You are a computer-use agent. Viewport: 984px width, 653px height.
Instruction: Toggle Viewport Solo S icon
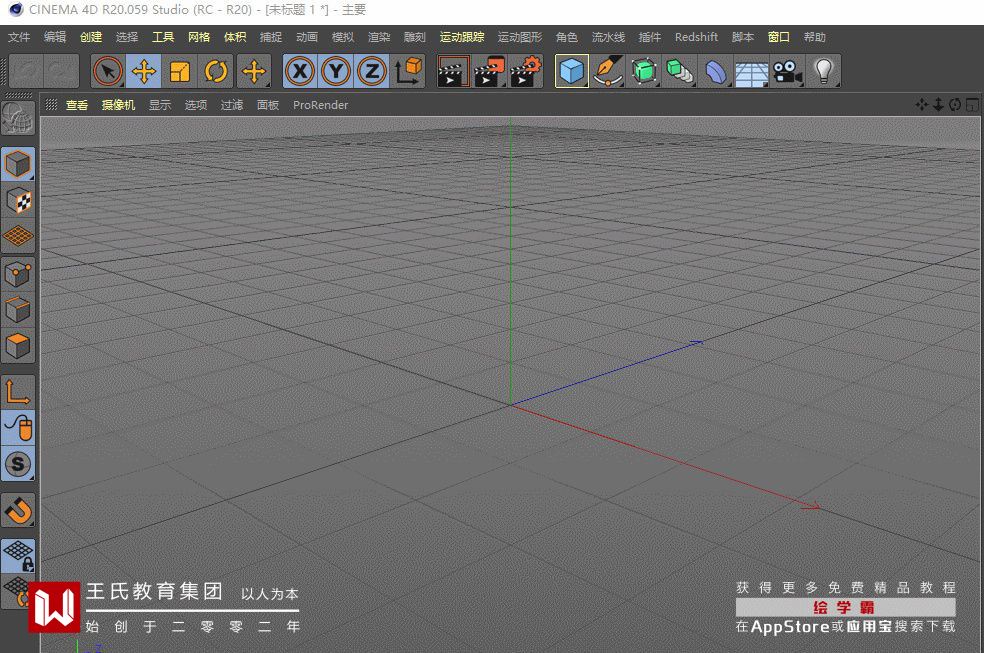coord(18,464)
